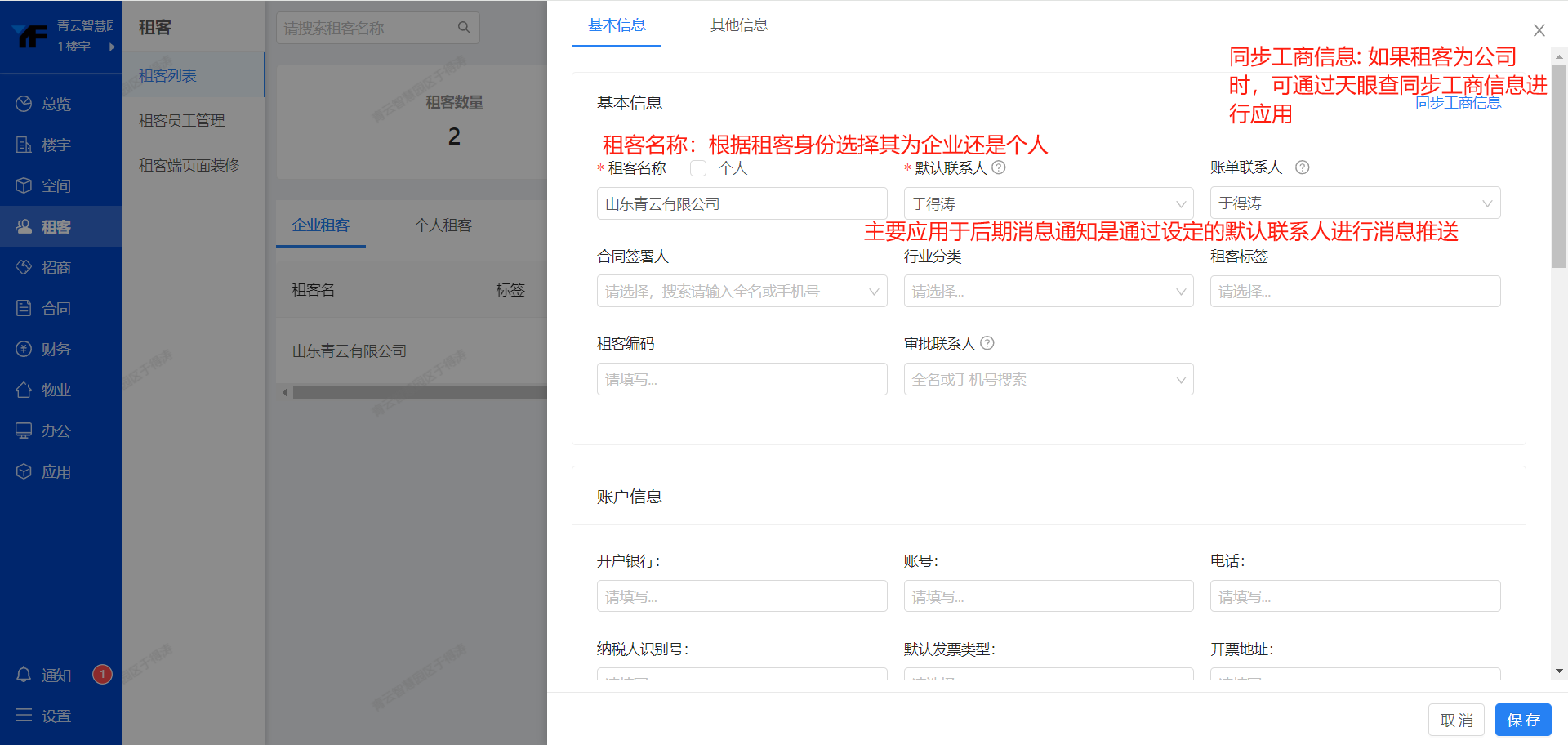Click help icon next to 默认联系人
1568x745 pixels.
pos(999,167)
